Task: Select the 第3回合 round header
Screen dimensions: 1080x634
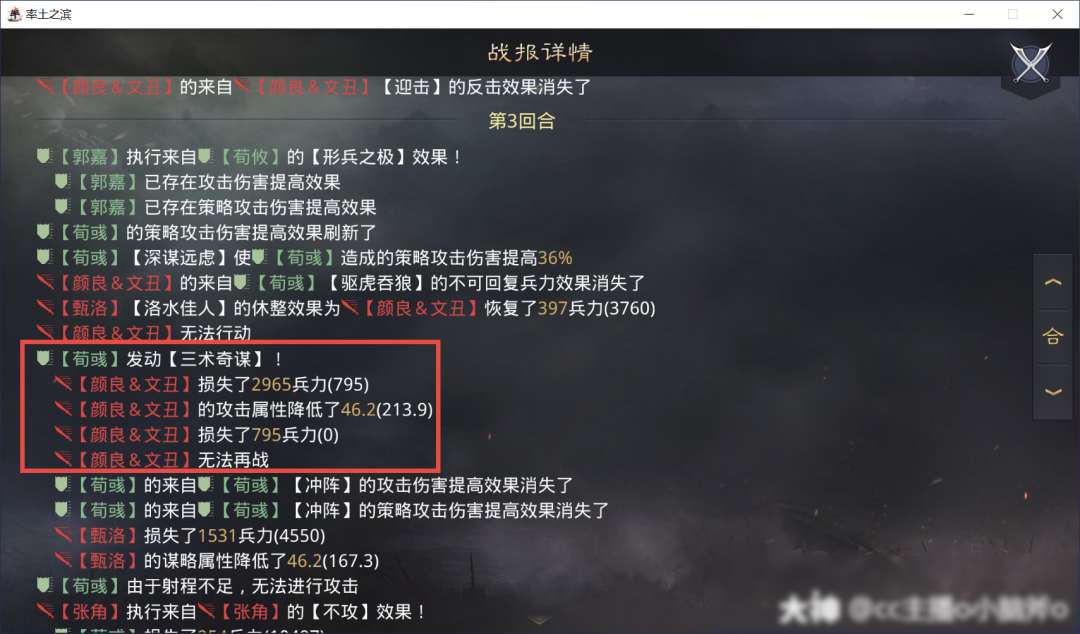Action: [521, 121]
